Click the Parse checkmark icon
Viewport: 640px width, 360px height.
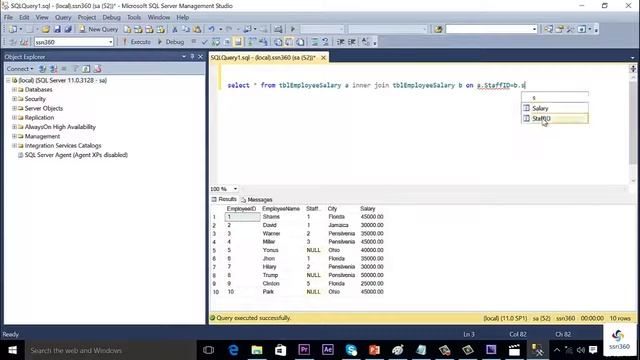click(x=204, y=42)
